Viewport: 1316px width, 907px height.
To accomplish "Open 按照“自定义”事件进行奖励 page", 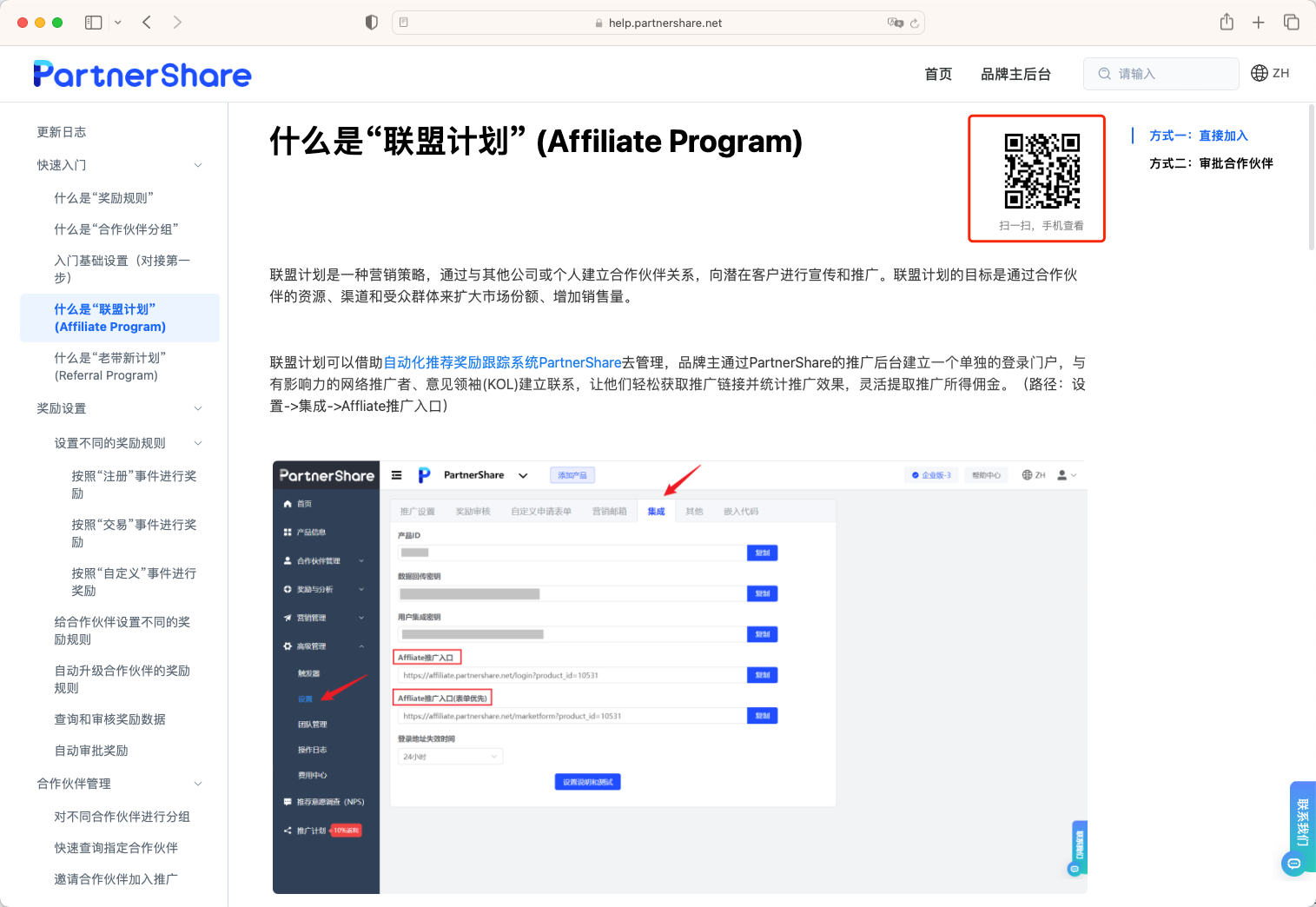I will pyautogui.click(x=135, y=582).
